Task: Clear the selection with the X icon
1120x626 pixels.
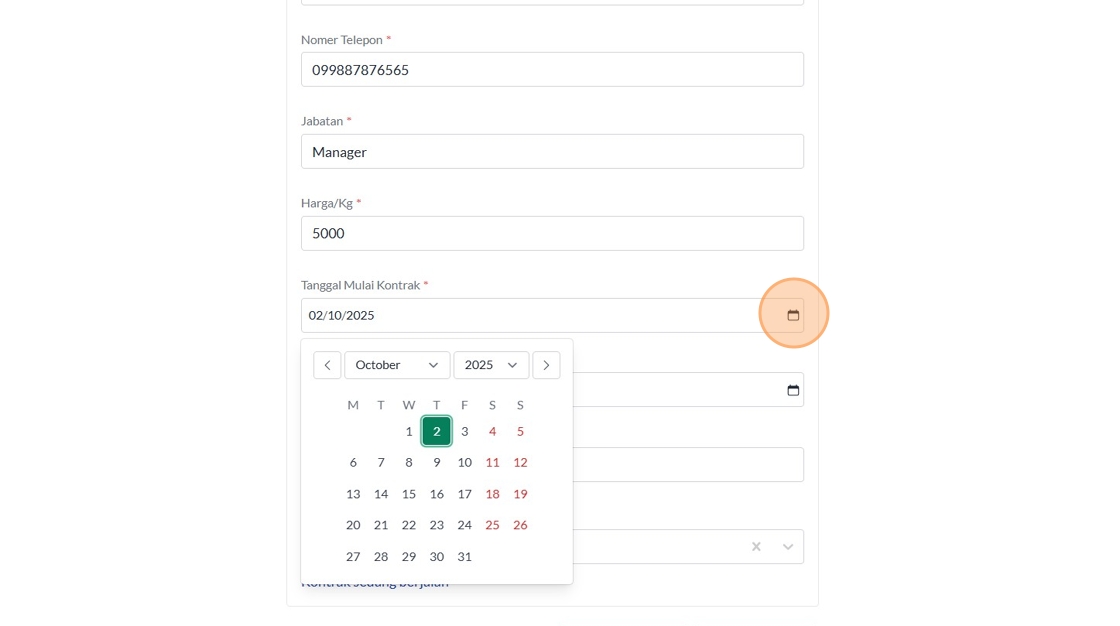Action: click(x=756, y=546)
